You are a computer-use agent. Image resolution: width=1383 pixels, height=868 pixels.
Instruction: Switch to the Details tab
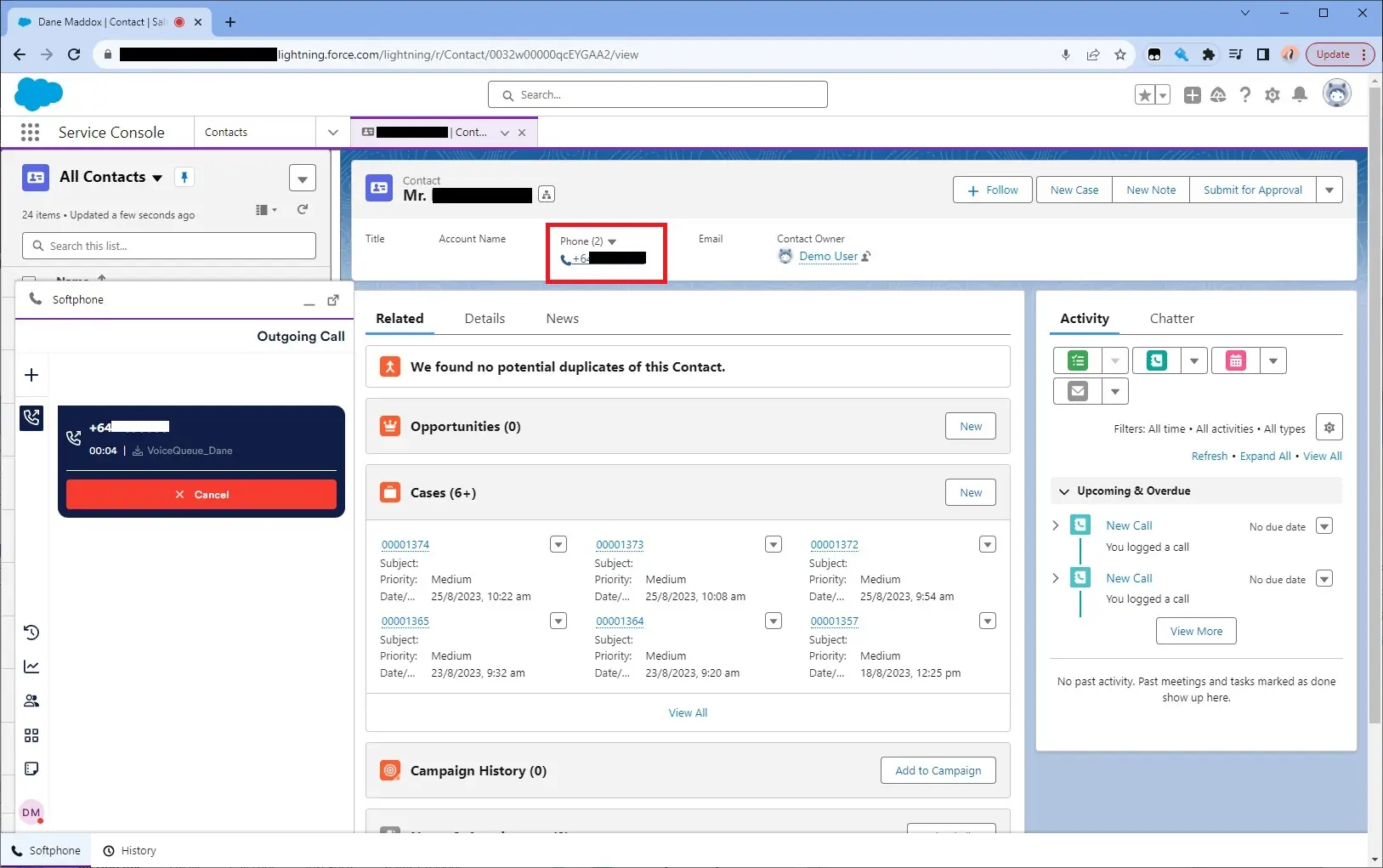pos(485,319)
